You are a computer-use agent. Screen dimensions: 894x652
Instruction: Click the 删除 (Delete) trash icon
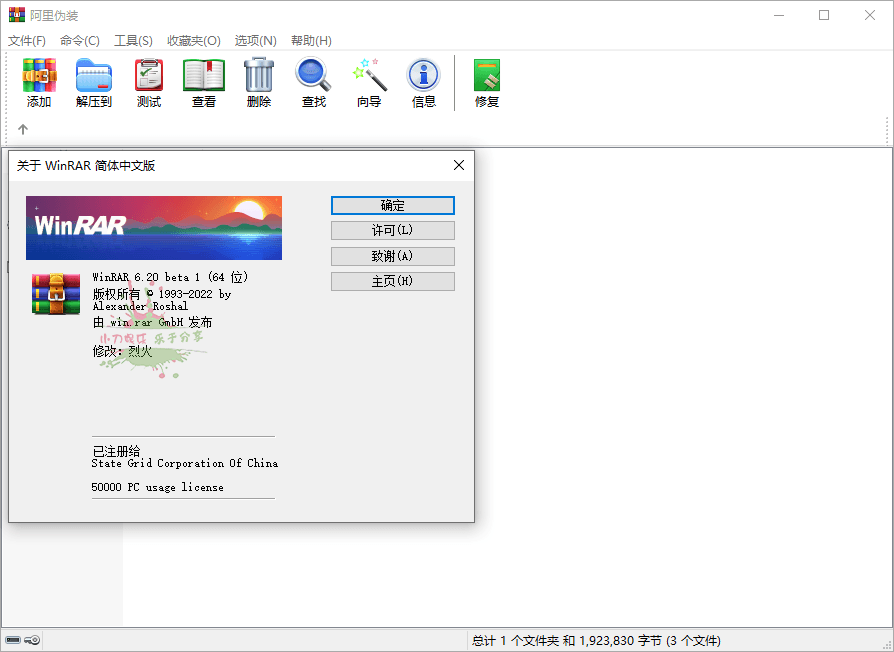[259, 82]
